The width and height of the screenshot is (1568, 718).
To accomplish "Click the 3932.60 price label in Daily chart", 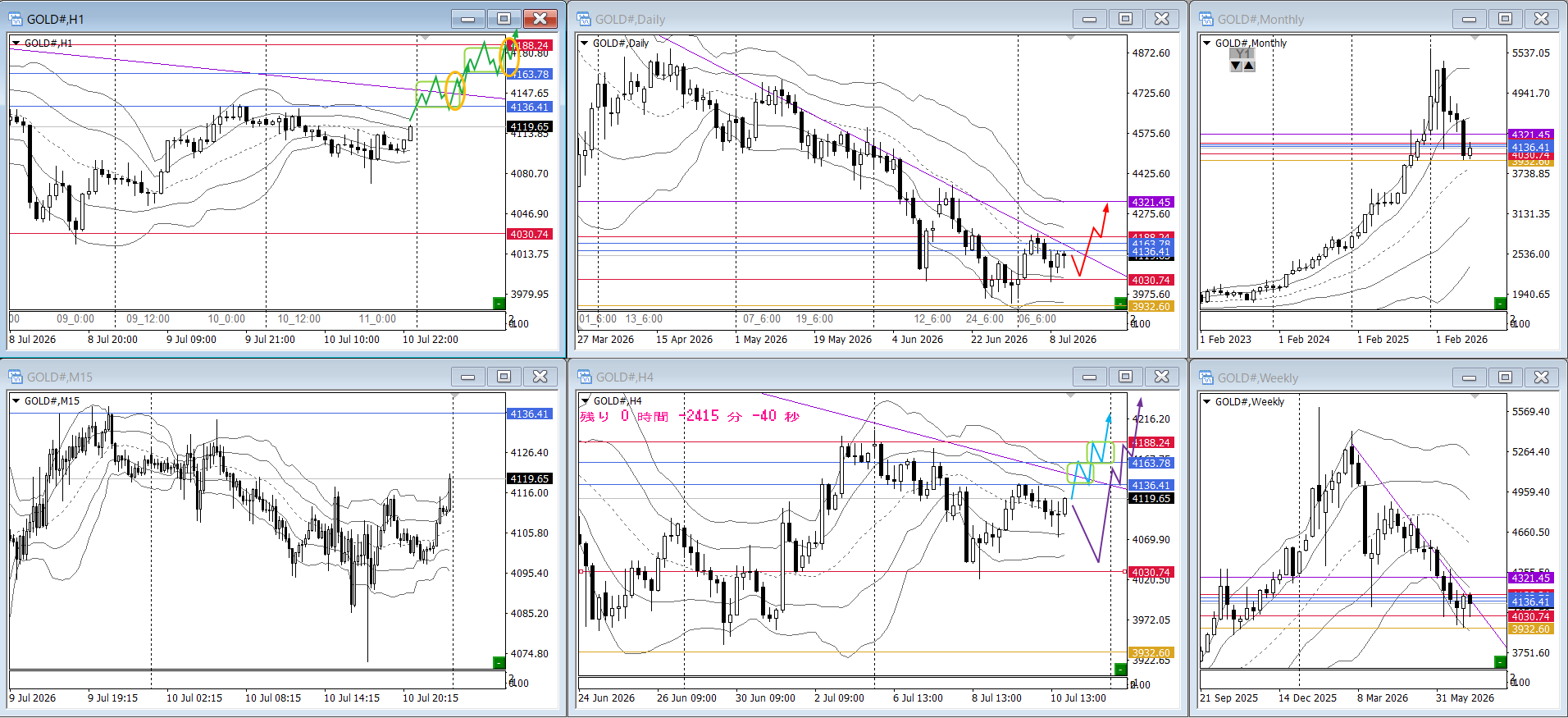I will (x=1151, y=307).
